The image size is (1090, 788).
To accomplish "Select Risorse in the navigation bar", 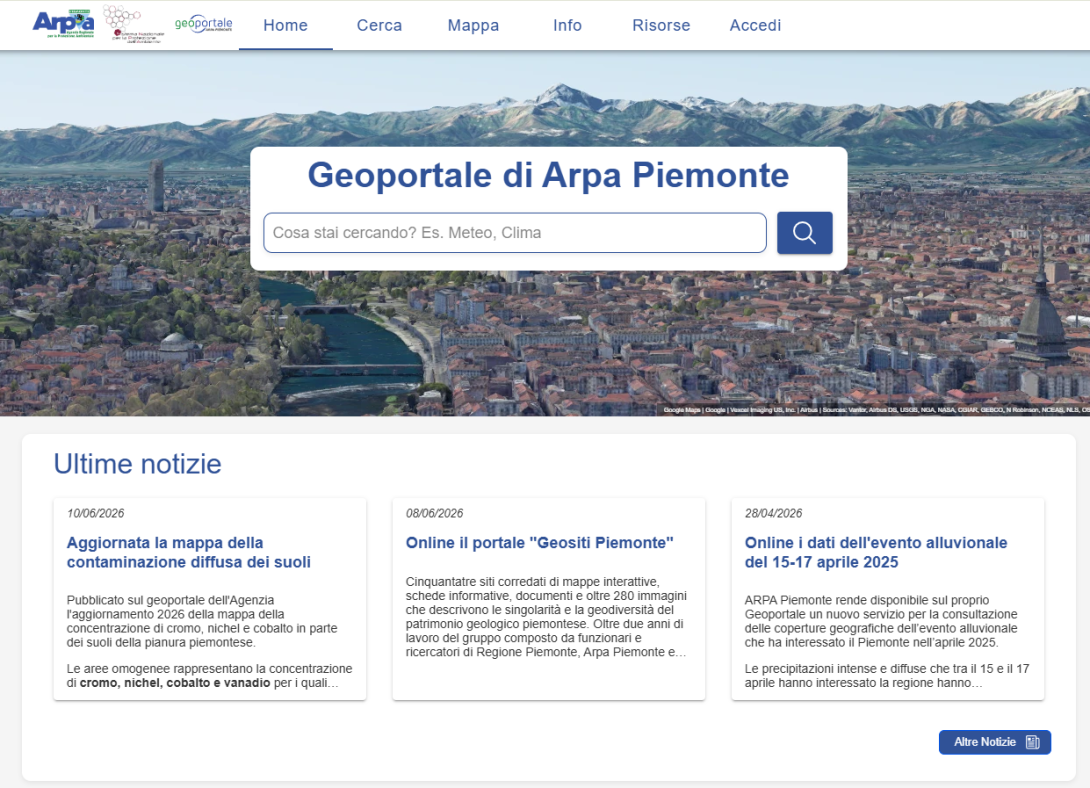I will 661,26.
